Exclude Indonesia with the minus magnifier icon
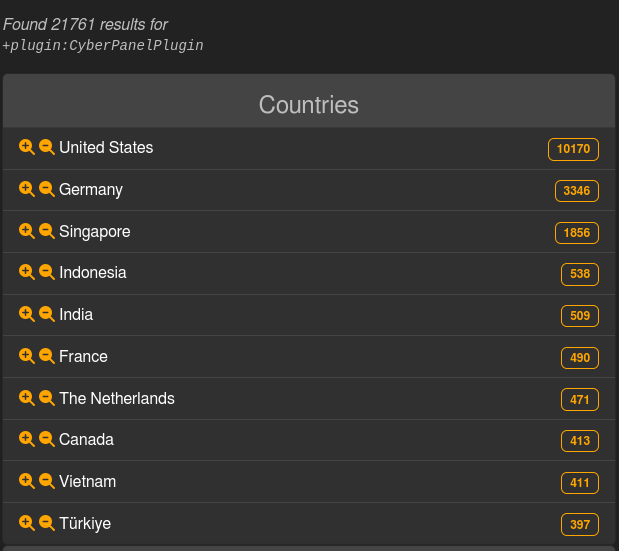The height and width of the screenshot is (551, 619). click(46, 272)
